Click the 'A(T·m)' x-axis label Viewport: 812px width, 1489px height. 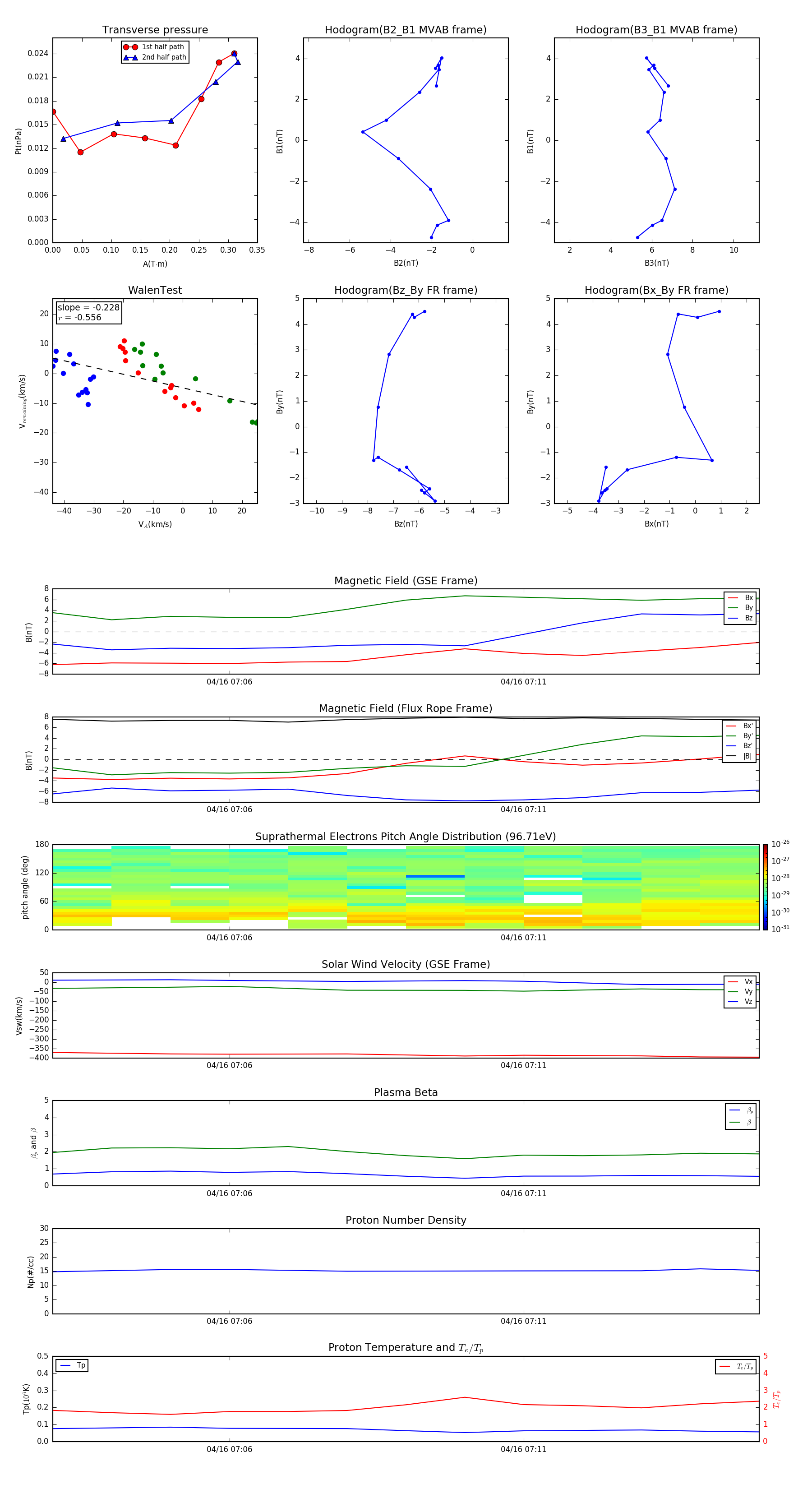click(x=155, y=264)
